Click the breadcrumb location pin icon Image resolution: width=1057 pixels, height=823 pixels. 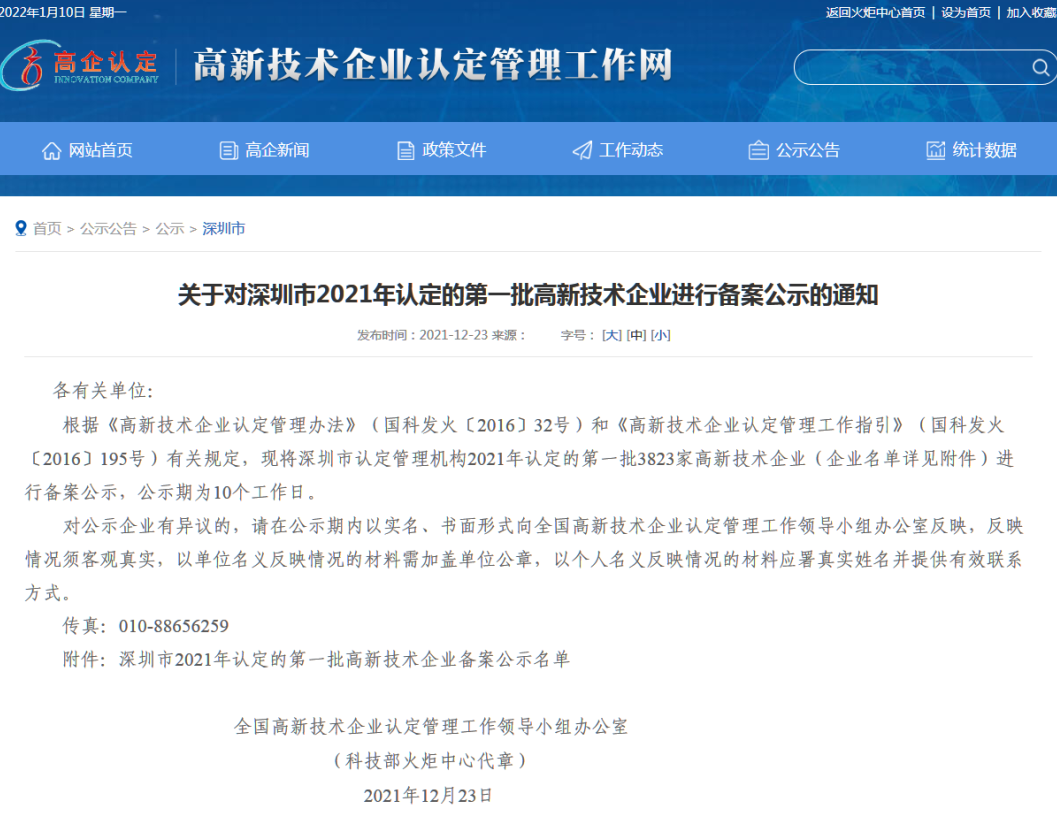21,228
